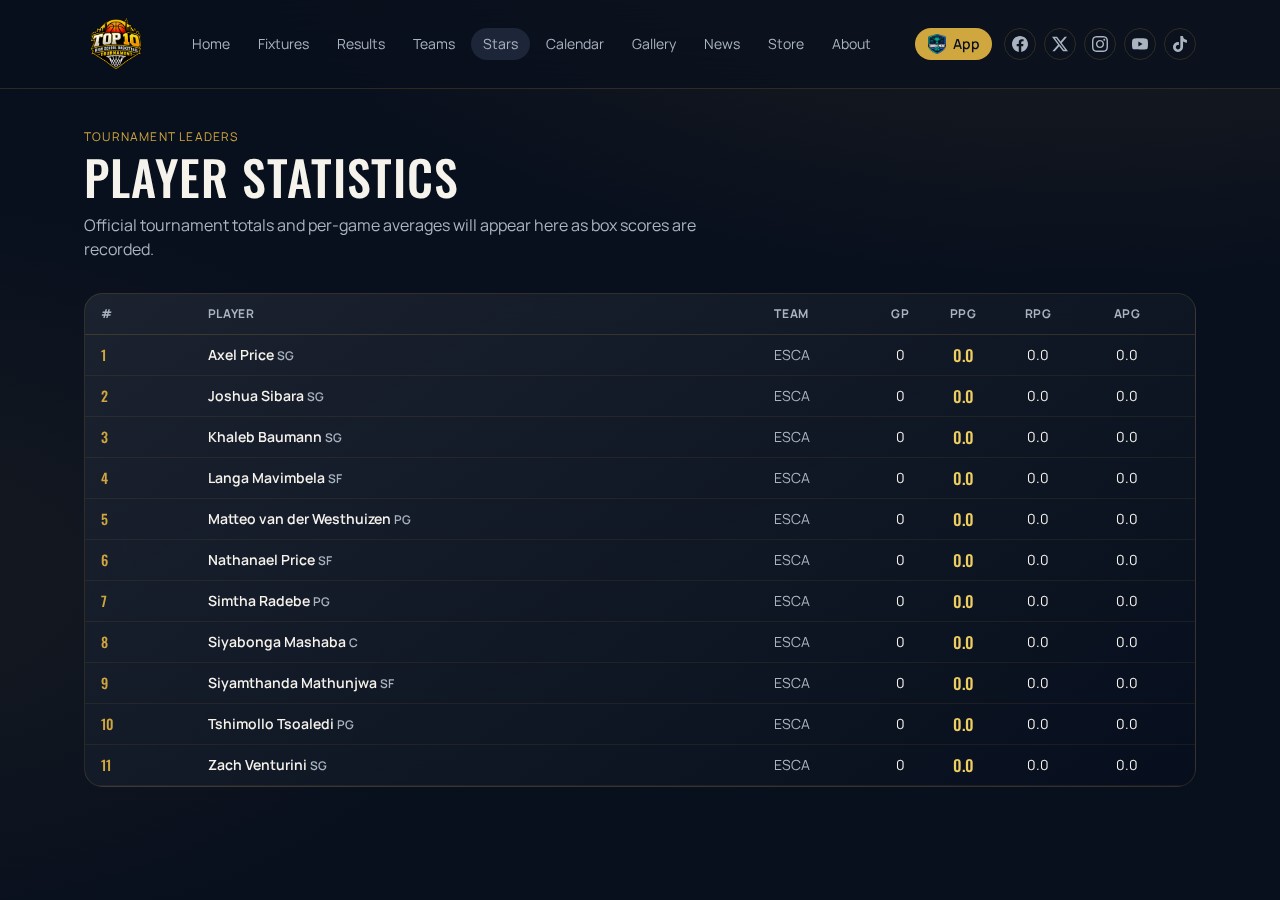
Task: Click the Tournament Leaders label
Action: click(161, 136)
